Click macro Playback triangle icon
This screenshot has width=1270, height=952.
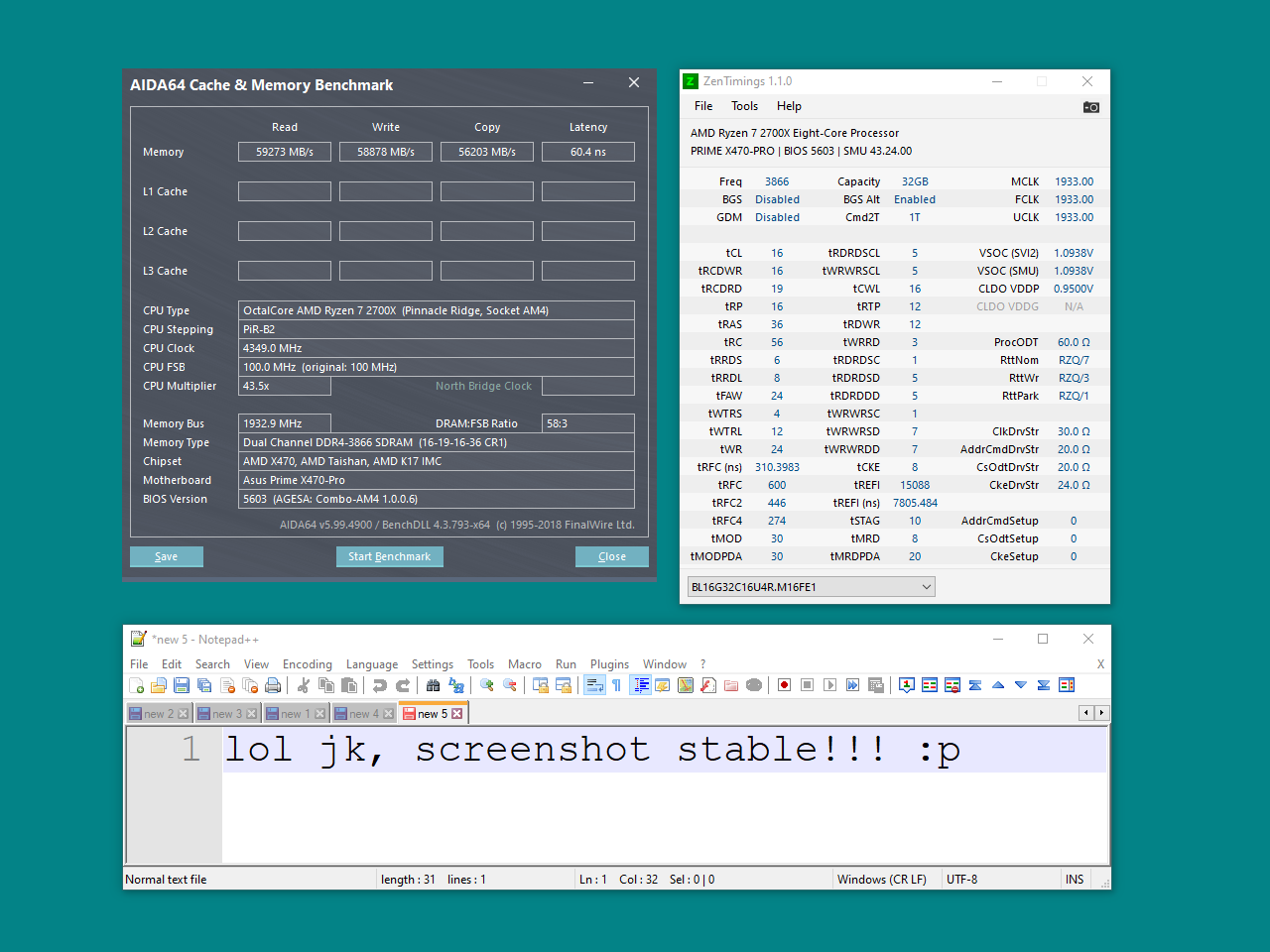[x=829, y=685]
